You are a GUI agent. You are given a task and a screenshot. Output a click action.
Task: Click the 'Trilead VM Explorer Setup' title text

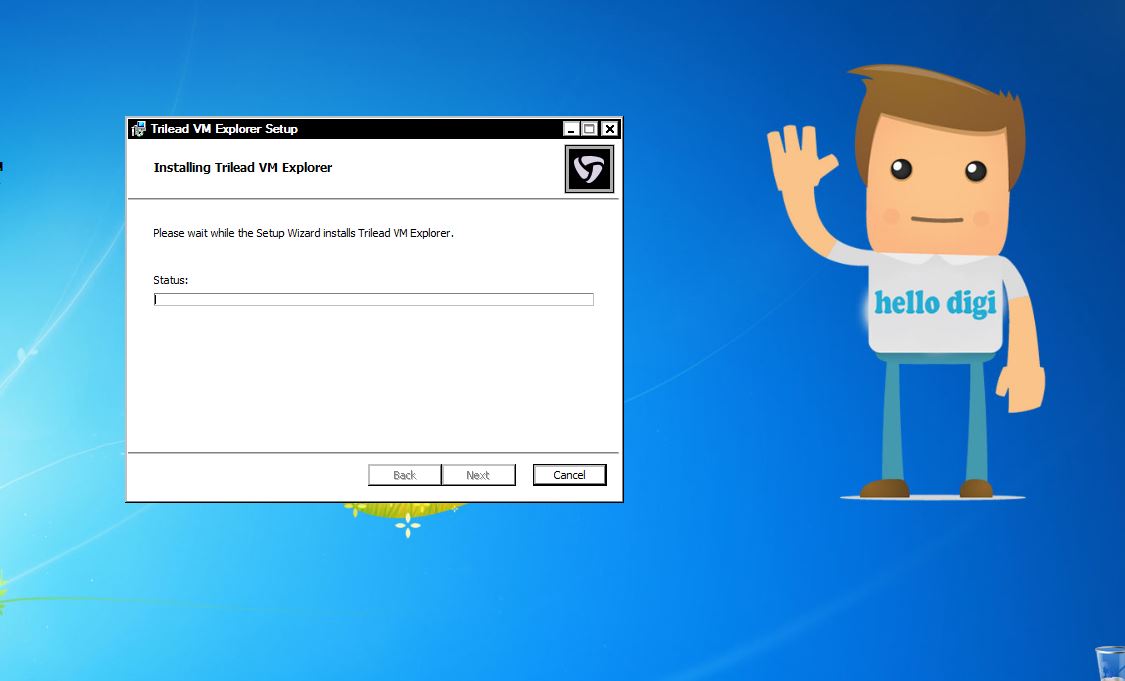(224, 129)
